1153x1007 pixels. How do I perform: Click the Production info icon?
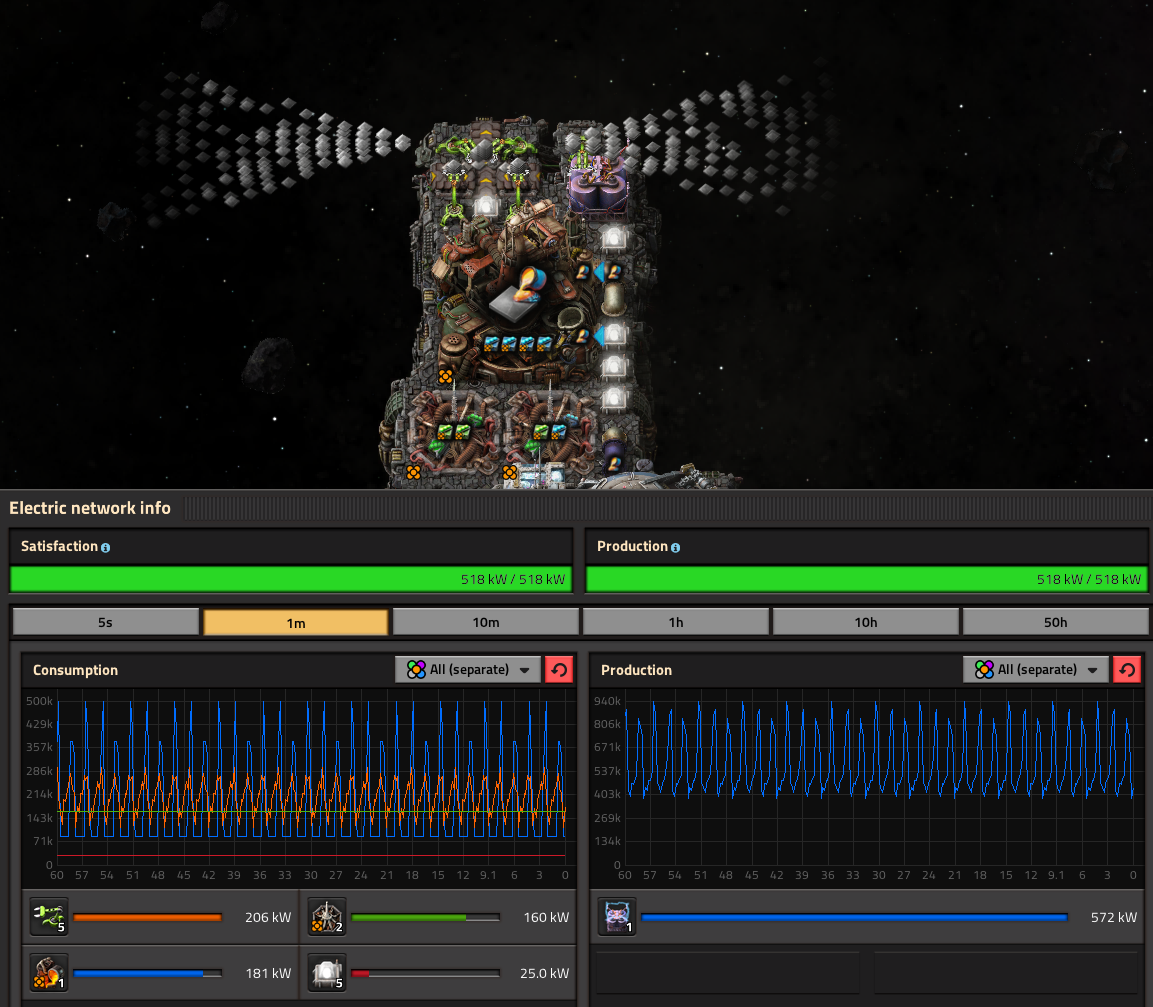[675, 547]
